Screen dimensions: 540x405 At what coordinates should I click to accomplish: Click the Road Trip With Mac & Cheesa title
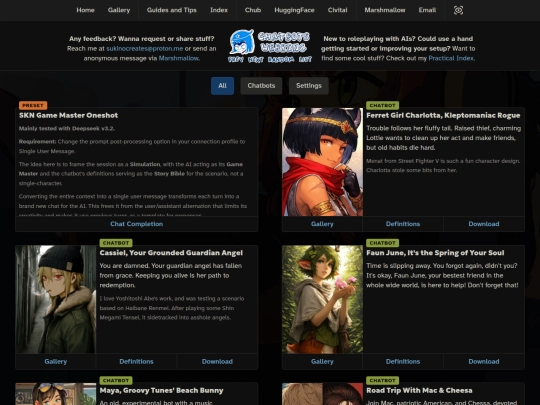[x=419, y=391]
